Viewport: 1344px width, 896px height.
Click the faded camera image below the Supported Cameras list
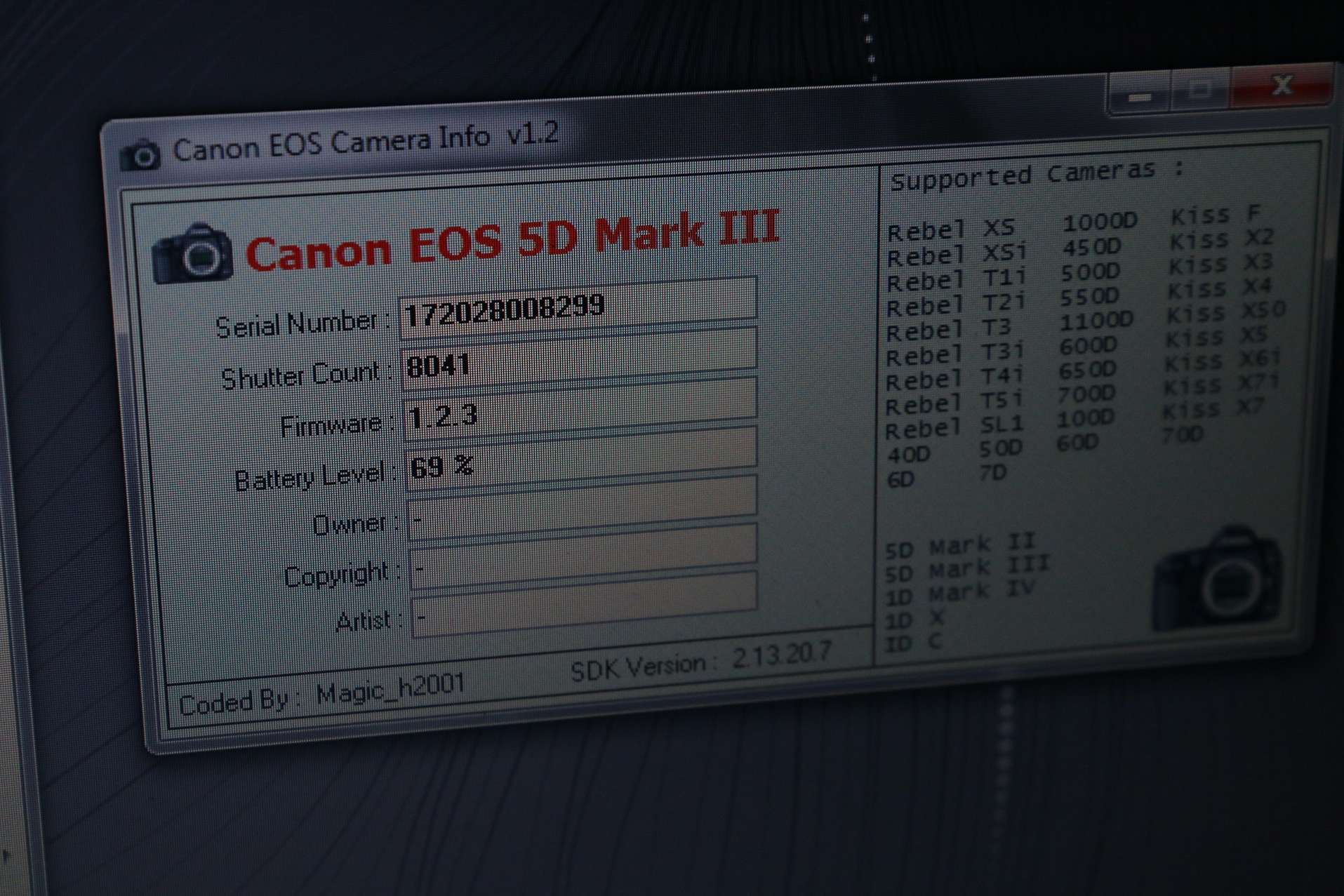pyautogui.click(x=1218, y=580)
